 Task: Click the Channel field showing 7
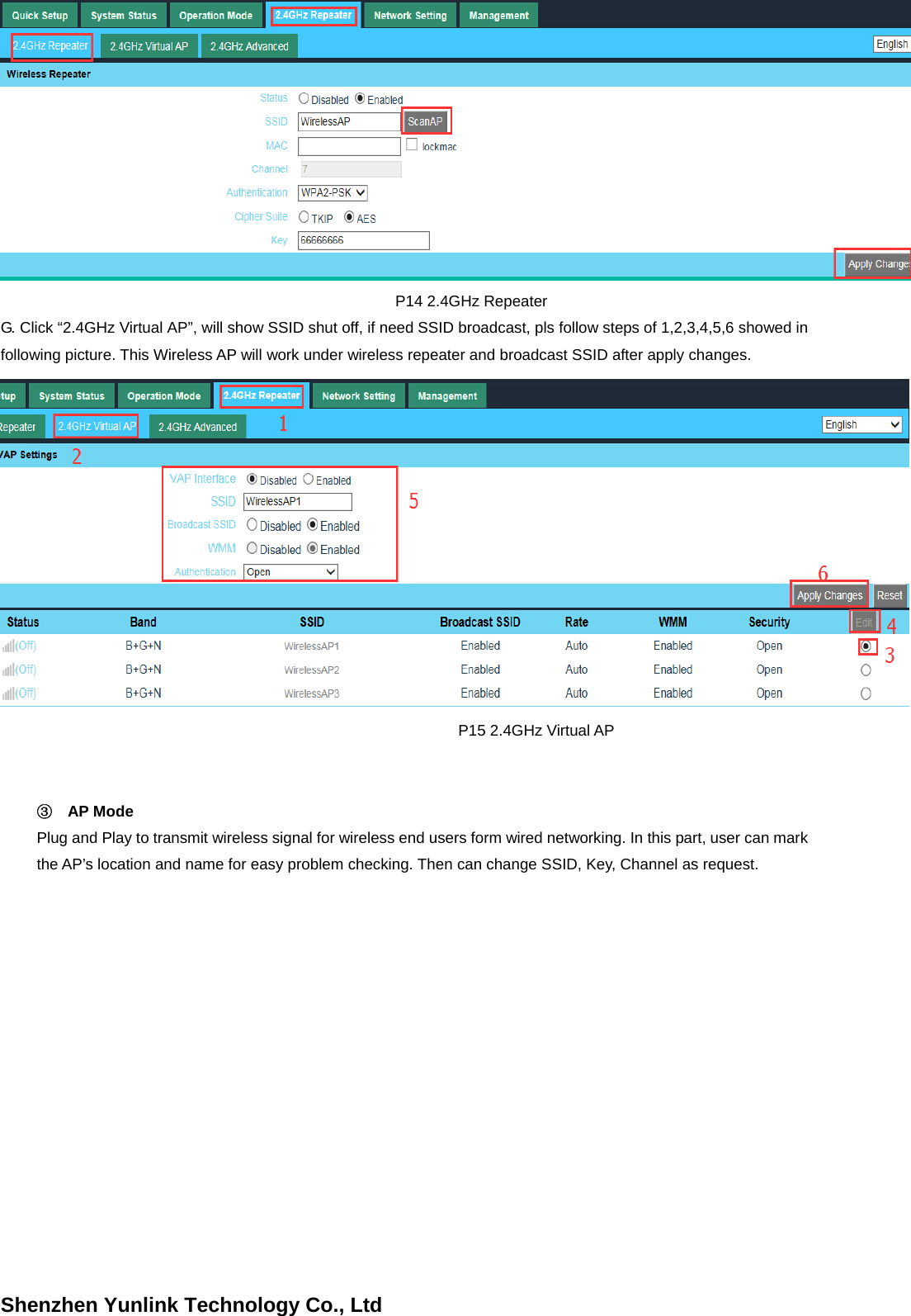pyautogui.click(x=352, y=169)
